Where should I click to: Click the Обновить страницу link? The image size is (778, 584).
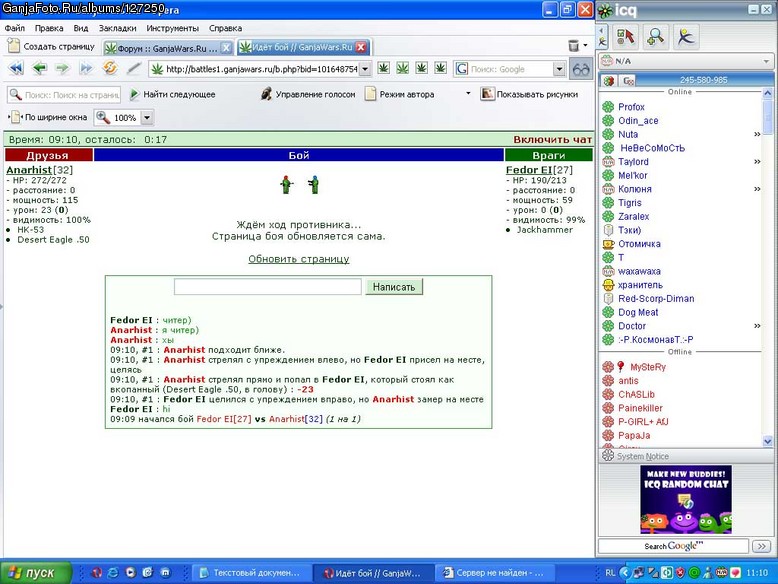[x=299, y=259]
